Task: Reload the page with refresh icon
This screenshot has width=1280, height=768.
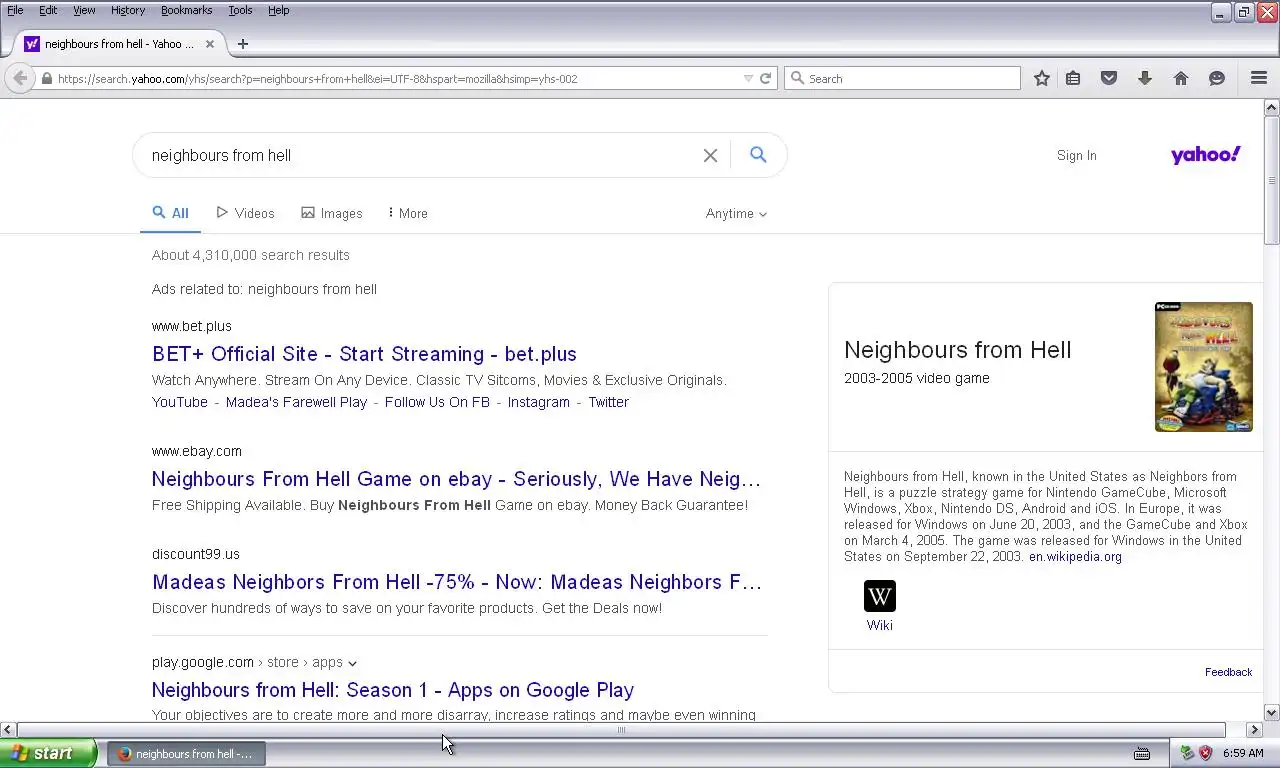Action: click(x=766, y=78)
